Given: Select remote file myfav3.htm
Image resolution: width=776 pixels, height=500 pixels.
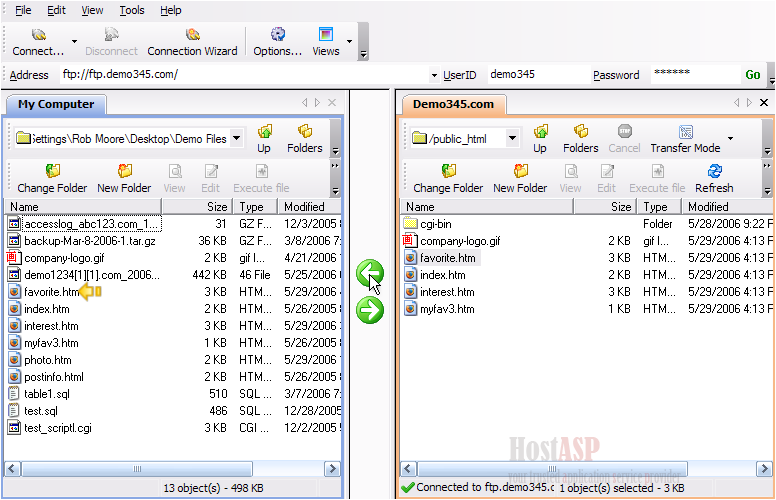Looking at the screenshot, I should point(447,309).
